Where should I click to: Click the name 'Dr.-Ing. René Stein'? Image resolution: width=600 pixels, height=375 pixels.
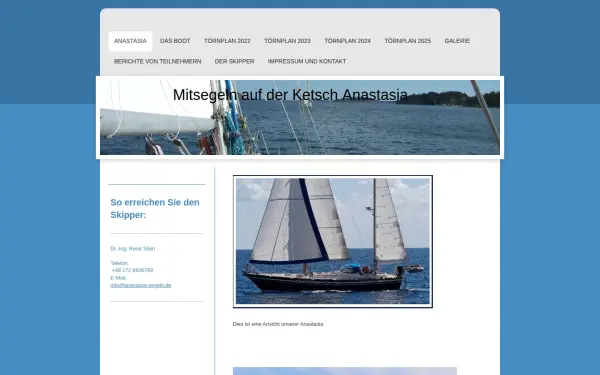coord(133,249)
